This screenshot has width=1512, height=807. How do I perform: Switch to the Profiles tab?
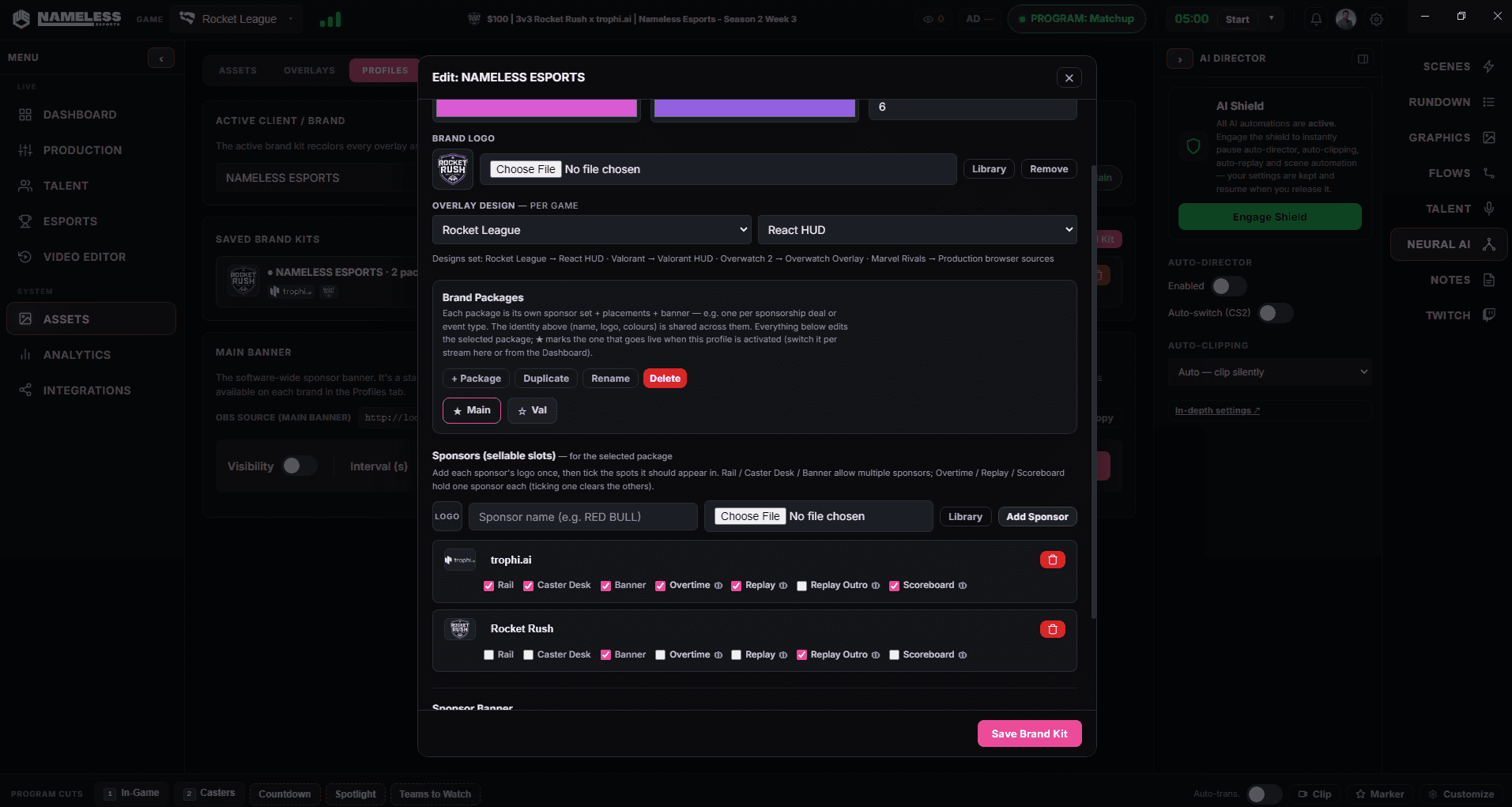pos(385,70)
